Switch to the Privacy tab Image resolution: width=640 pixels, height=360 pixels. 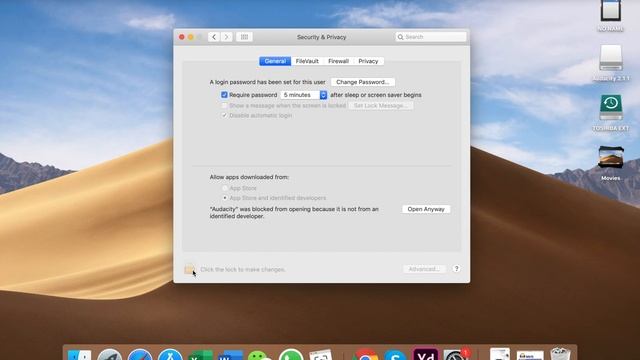point(368,61)
